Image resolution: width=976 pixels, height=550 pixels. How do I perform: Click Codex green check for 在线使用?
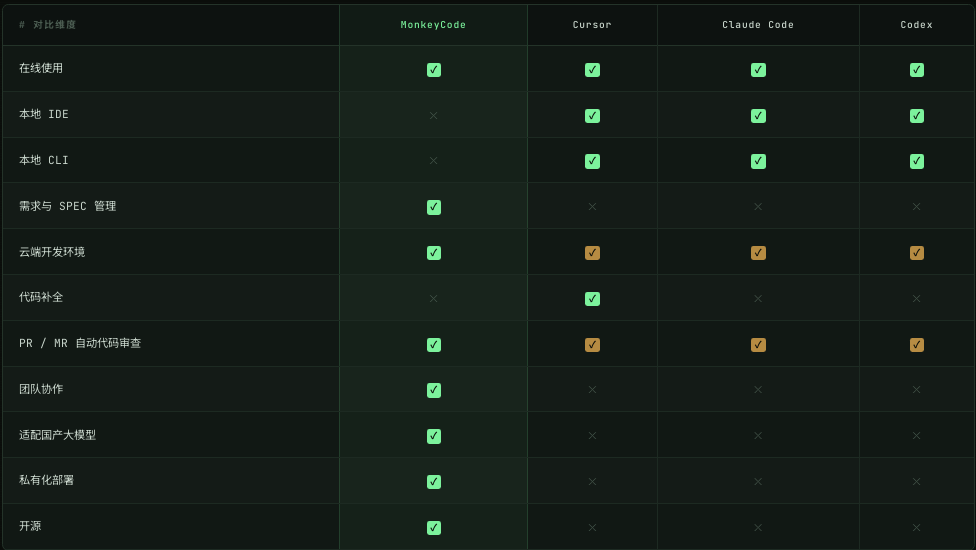(917, 70)
